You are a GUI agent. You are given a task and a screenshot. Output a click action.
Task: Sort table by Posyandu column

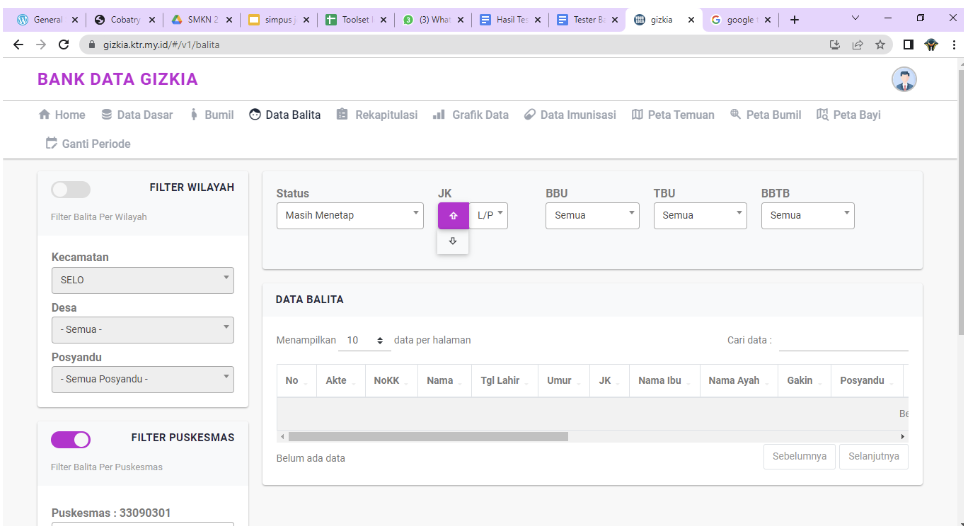pos(867,381)
